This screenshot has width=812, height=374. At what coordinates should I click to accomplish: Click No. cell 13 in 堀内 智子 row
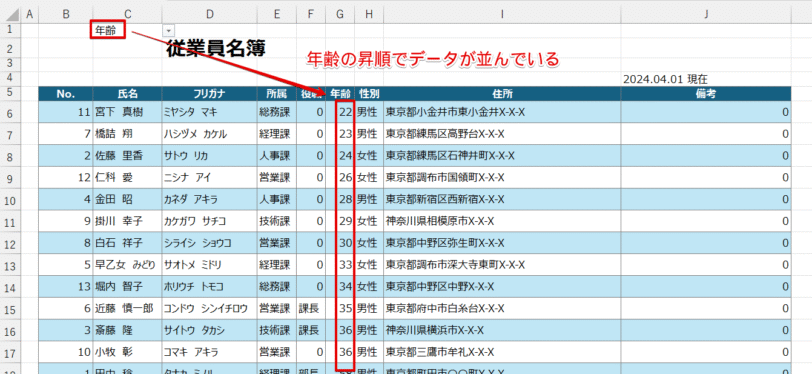[x=66, y=287]
